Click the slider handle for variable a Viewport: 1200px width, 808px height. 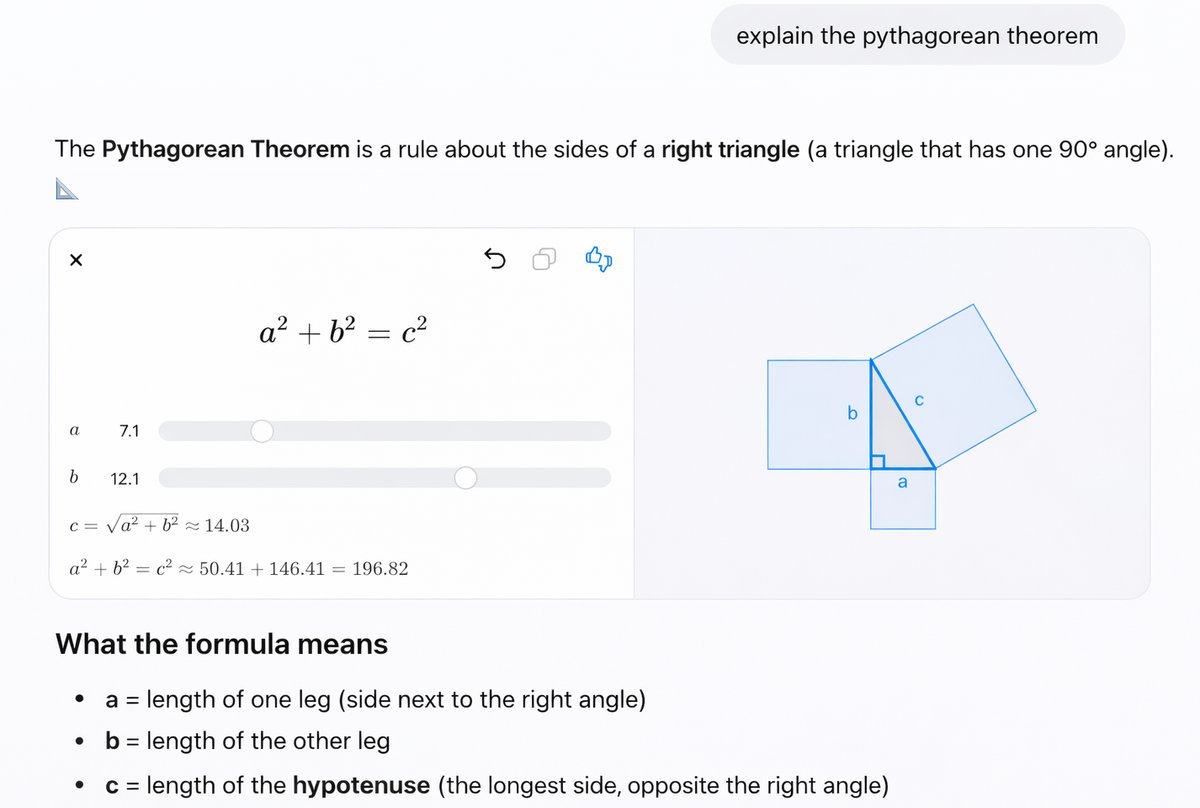(x=262, y=431)
